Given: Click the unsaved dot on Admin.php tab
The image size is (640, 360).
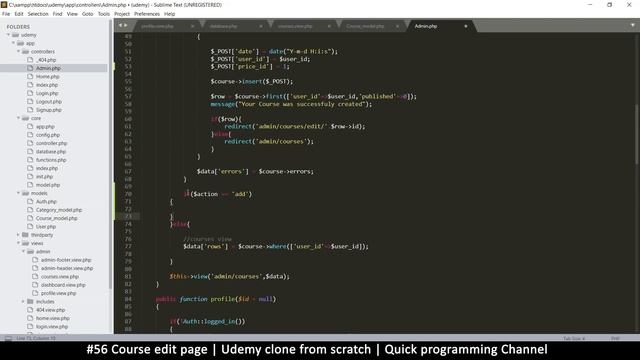Looking at the screenshot, I should 466,26.
